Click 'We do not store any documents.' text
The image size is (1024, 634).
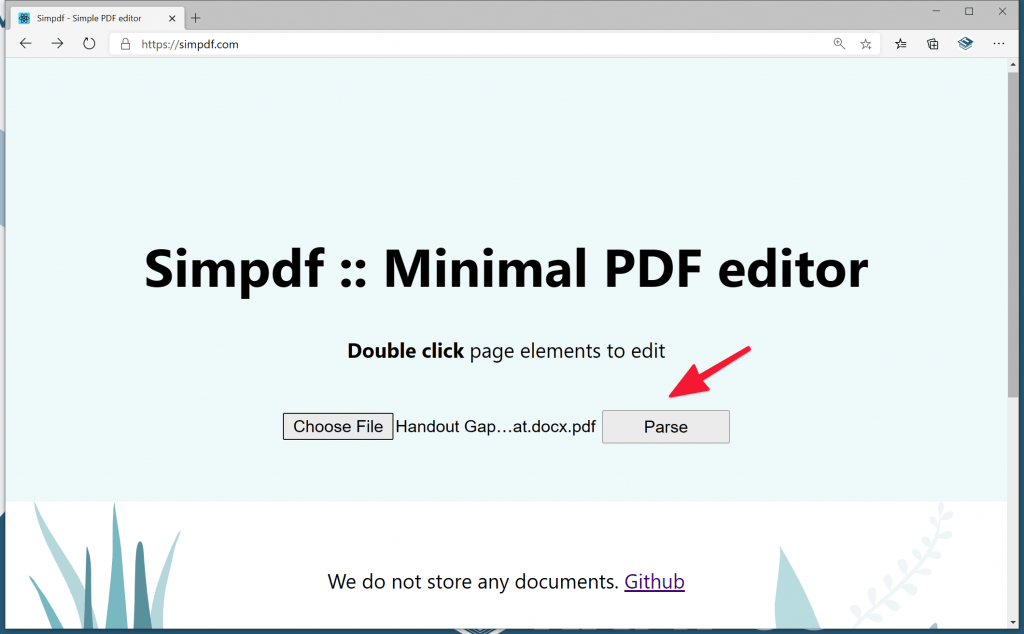[x=473, y=581]
